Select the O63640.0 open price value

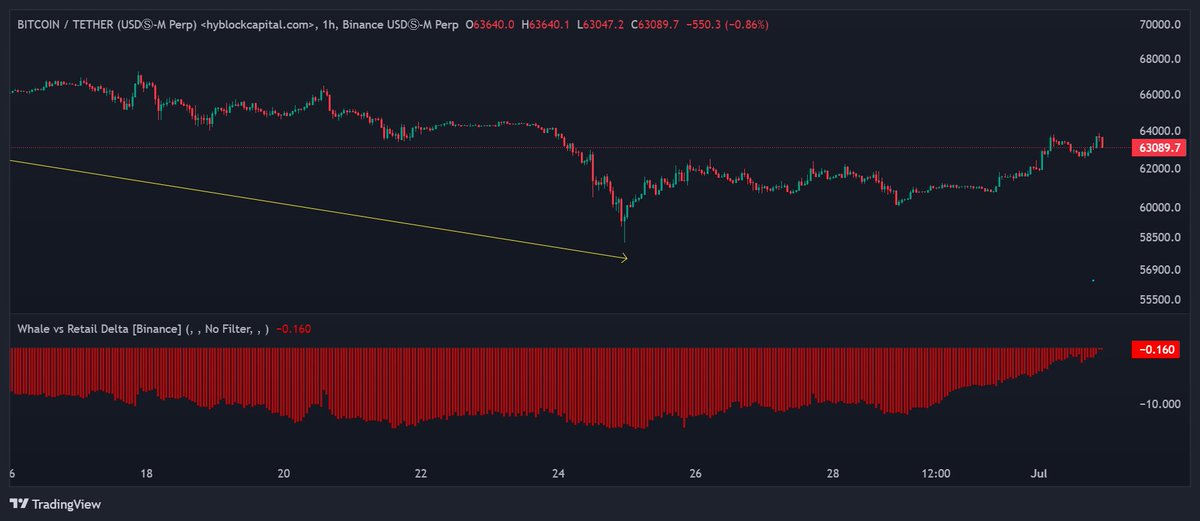(489, 23)
